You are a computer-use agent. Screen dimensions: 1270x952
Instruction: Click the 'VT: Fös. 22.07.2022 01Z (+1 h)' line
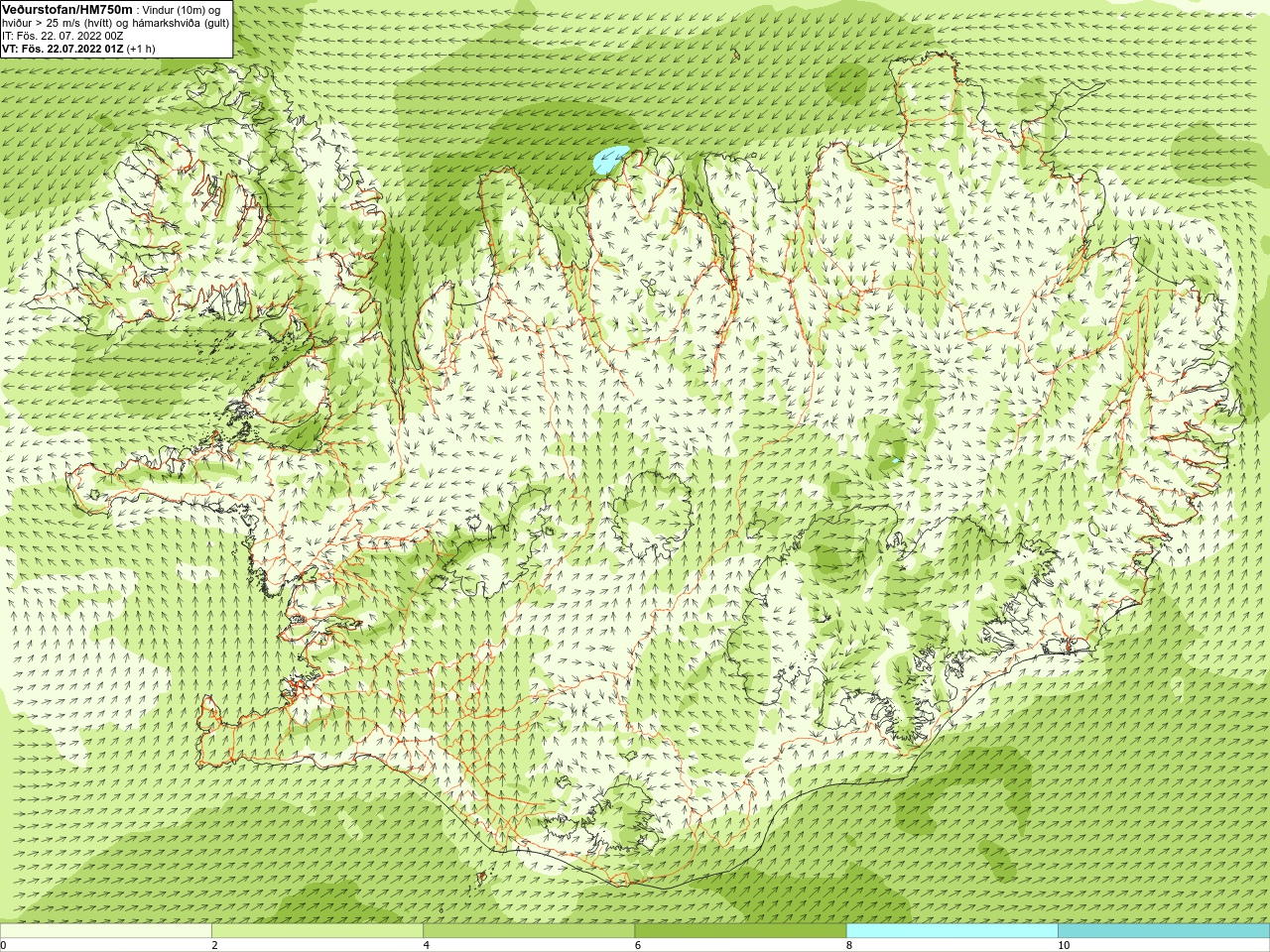78,49
